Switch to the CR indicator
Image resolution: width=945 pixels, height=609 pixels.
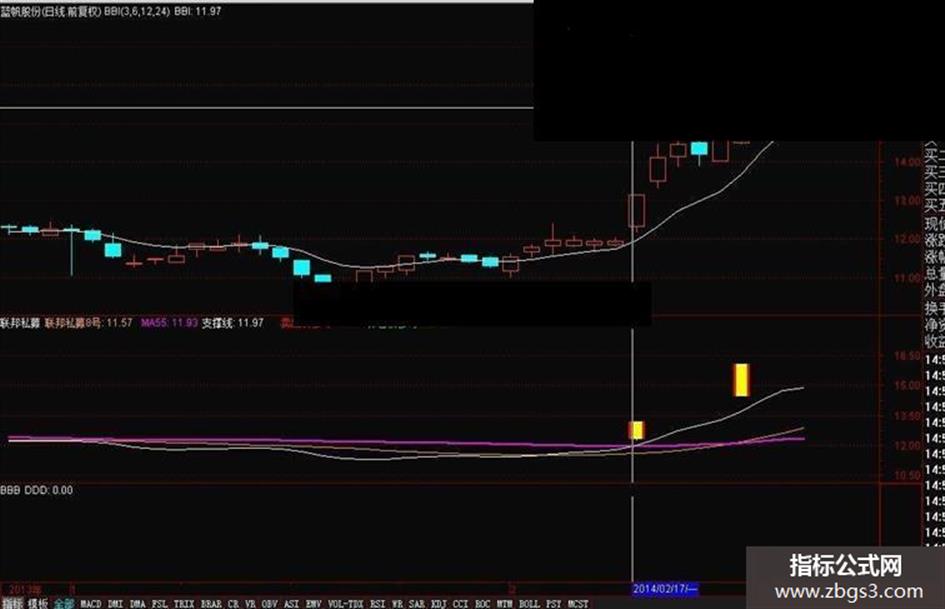(233, 604)
